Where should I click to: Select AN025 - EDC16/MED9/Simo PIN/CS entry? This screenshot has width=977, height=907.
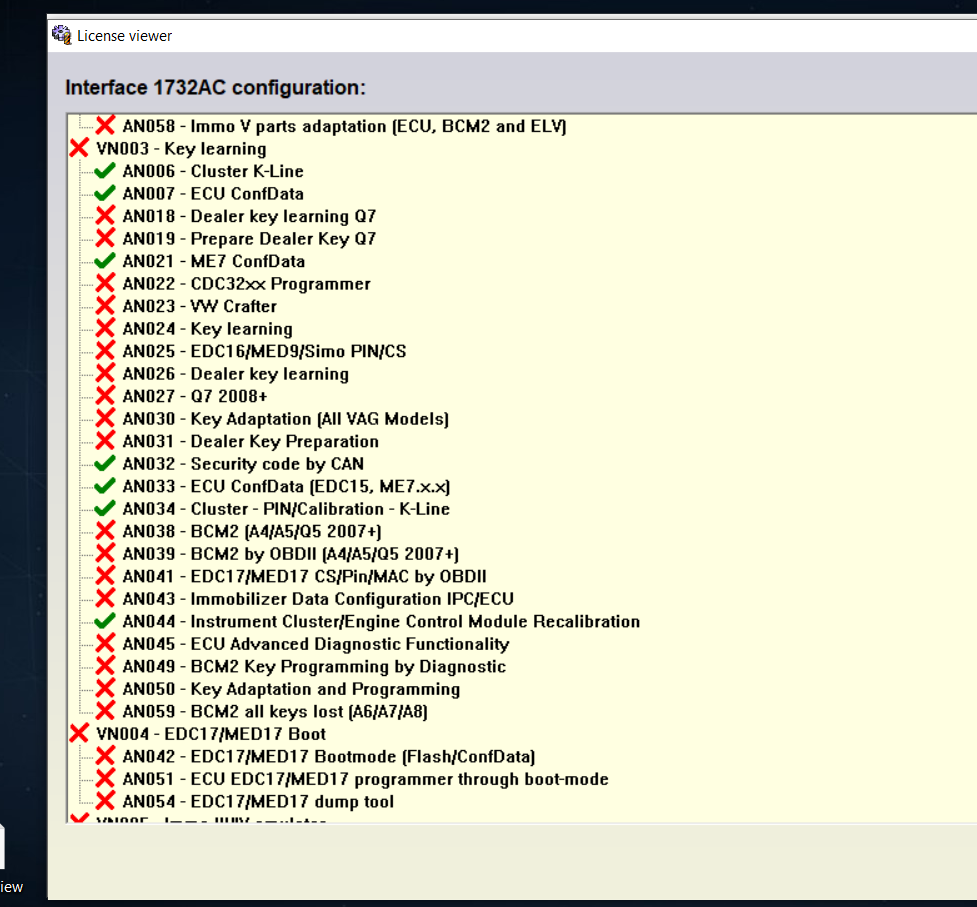click(264, 351)
